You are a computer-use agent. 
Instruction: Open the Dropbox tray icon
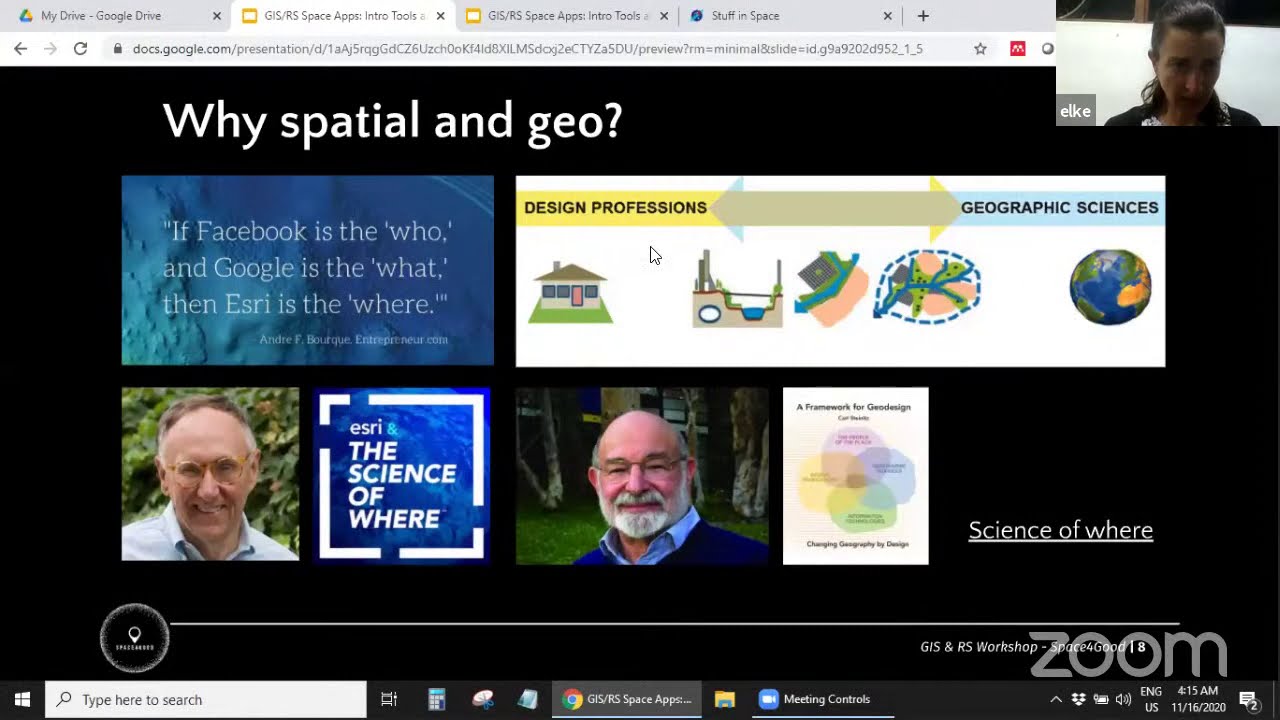click(1078, 699)
